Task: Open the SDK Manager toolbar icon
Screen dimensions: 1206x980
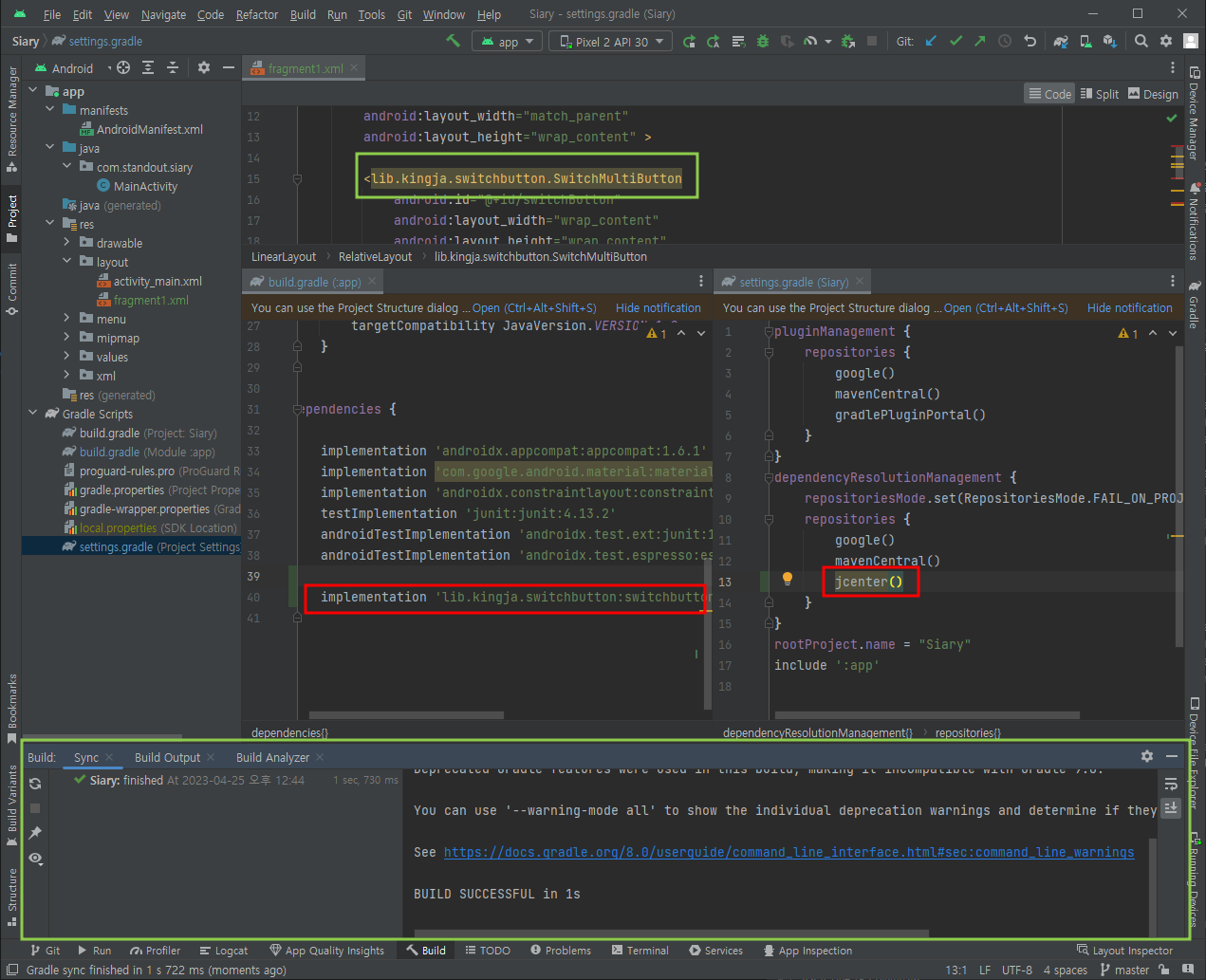Action: 1109,41
